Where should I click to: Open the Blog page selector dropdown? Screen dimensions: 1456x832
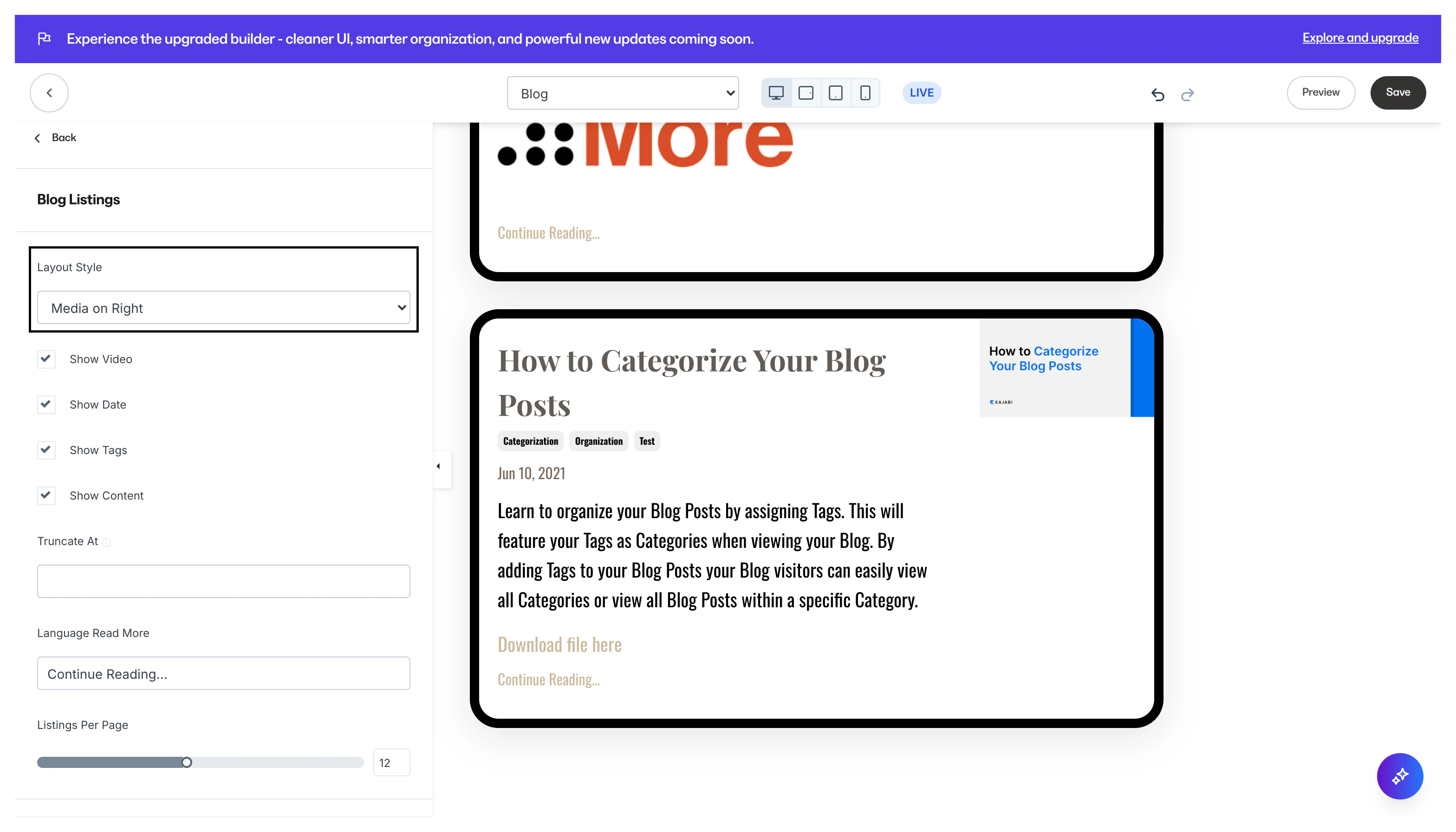[x=622, y=92]
